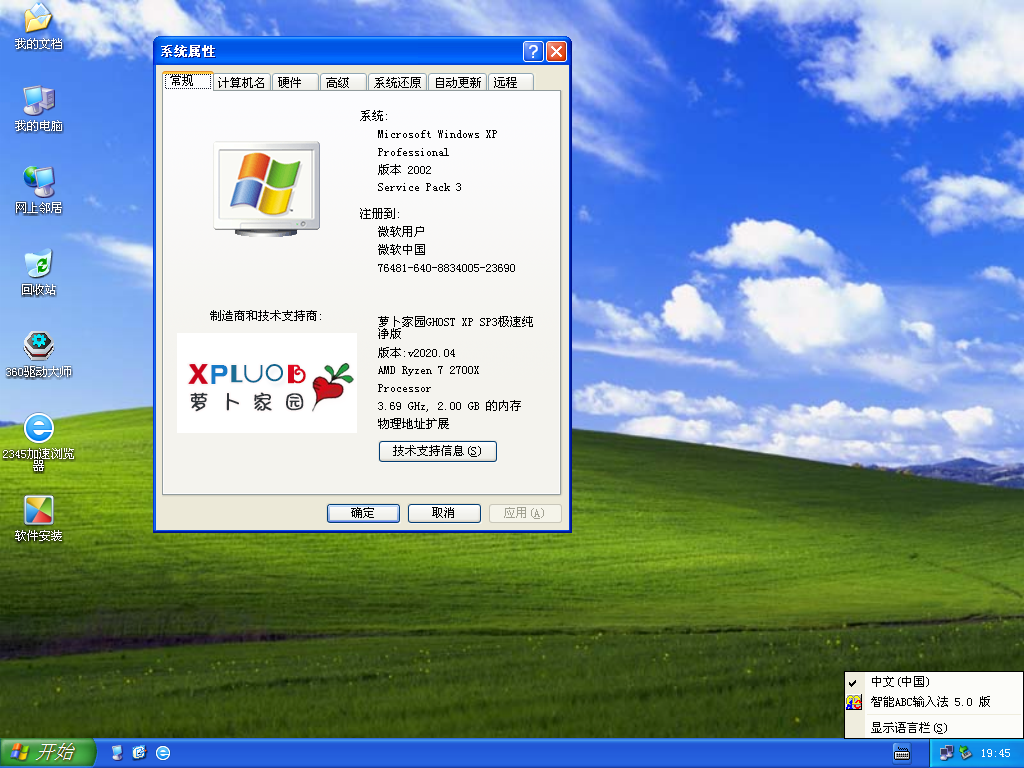Click blue browser icon in quick launch

point(163,753)
